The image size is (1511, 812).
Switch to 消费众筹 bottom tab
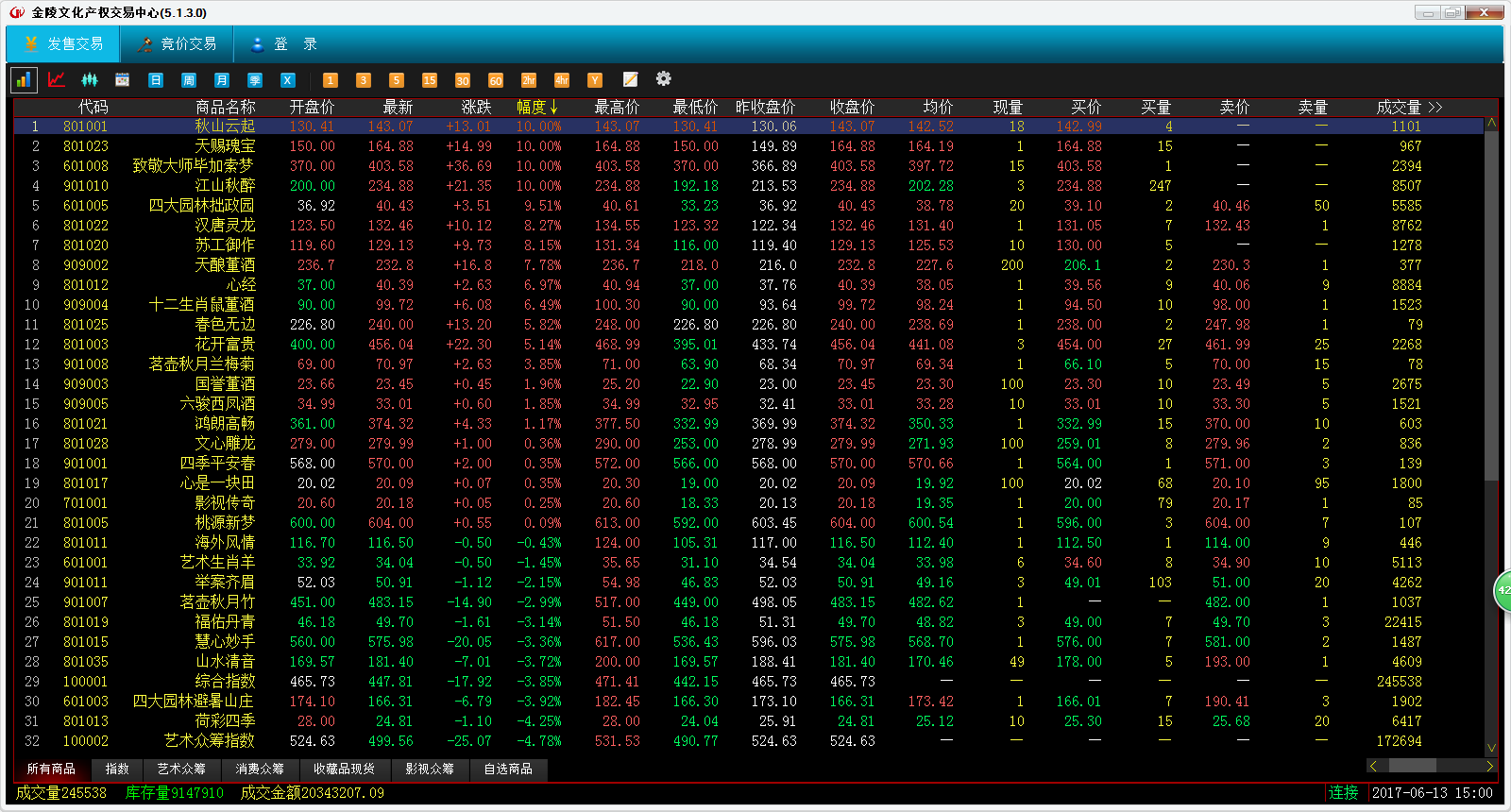260,770
